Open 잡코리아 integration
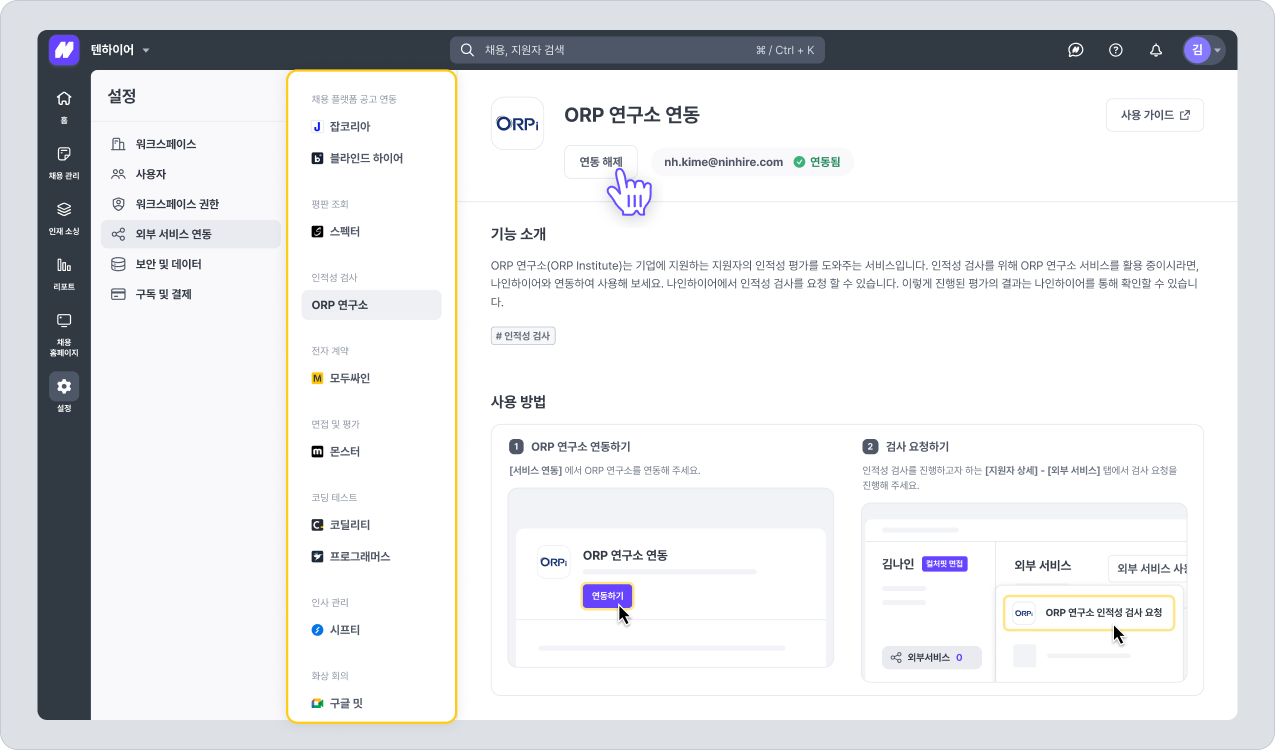Image resolution: width=1275 pixels, height=750 pixels. pyautogui.click(x=371, y=127)
